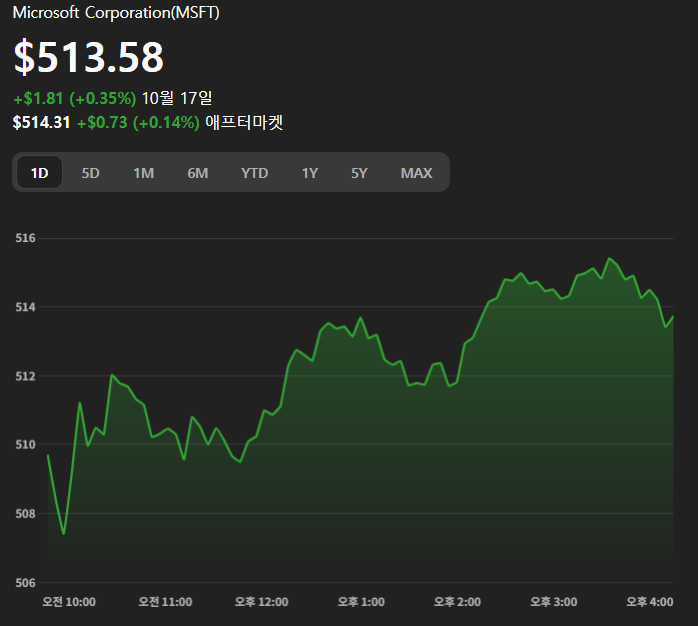
Task: Click the 애프터마켓 label
Action: [244, 122]
